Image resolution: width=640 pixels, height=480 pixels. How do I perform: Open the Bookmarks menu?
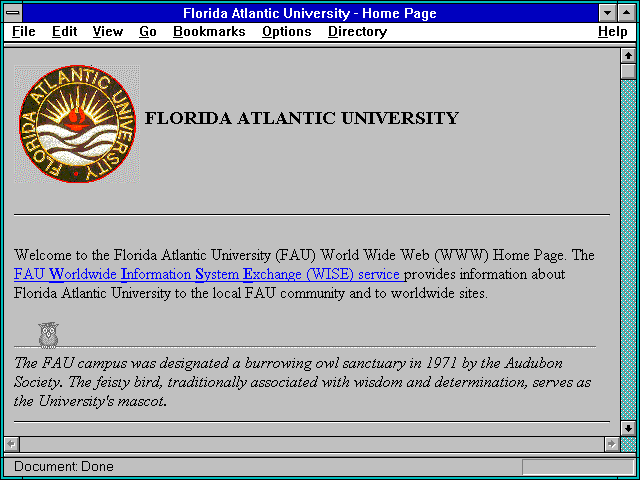click(209, 32)
